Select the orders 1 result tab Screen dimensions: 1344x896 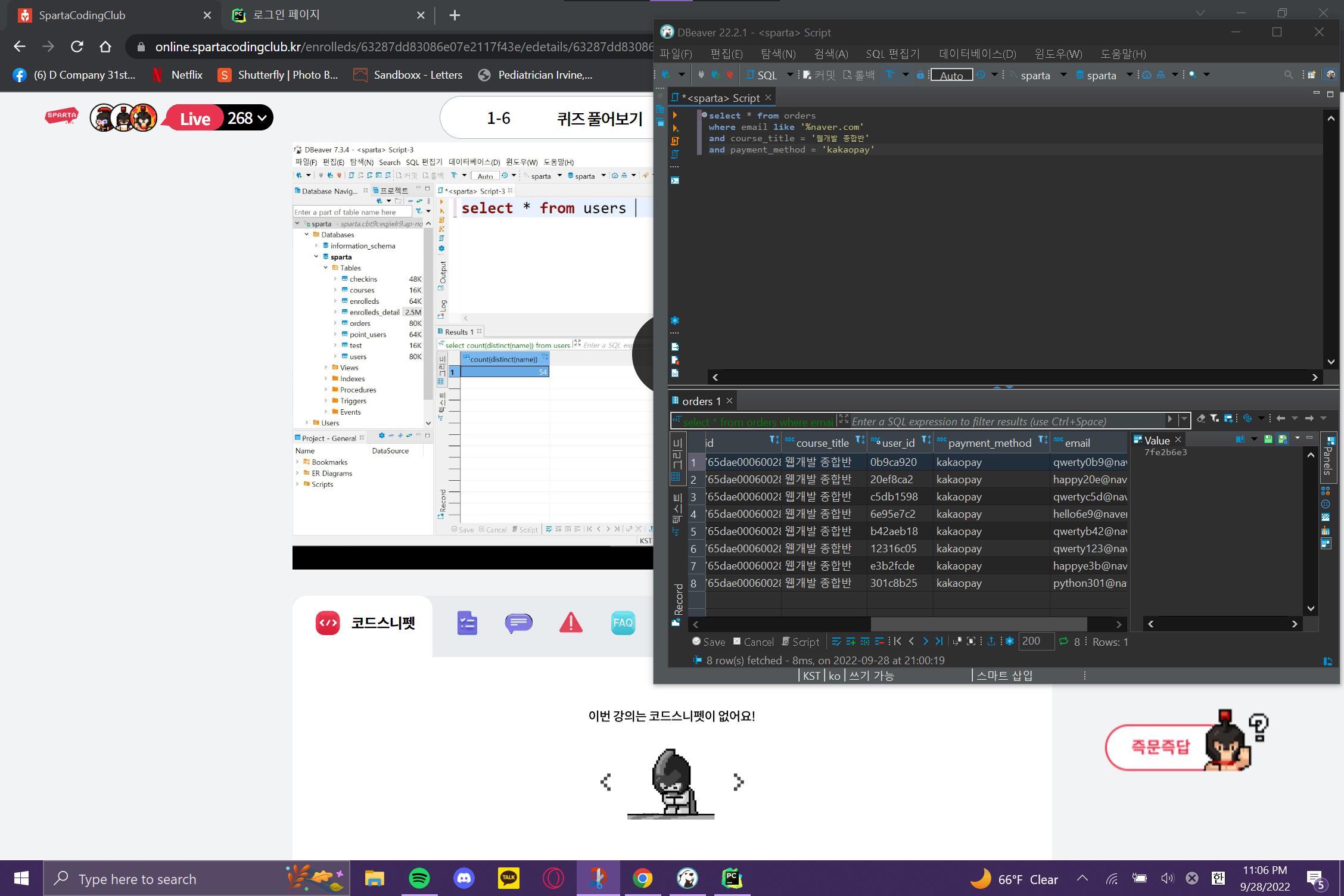pyautogui.click(x=702, y=401)
